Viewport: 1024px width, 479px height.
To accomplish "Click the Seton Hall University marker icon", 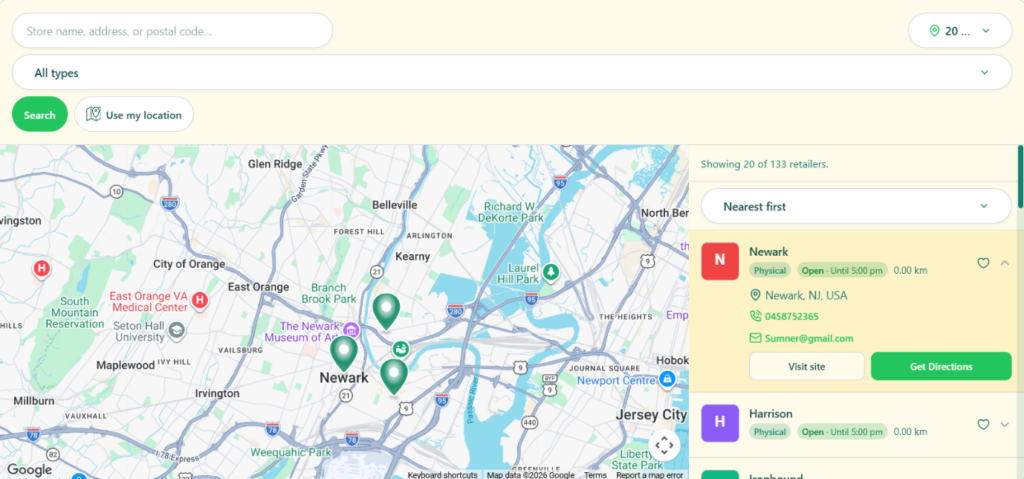I will pyautogui.click(x=176, y=331).
